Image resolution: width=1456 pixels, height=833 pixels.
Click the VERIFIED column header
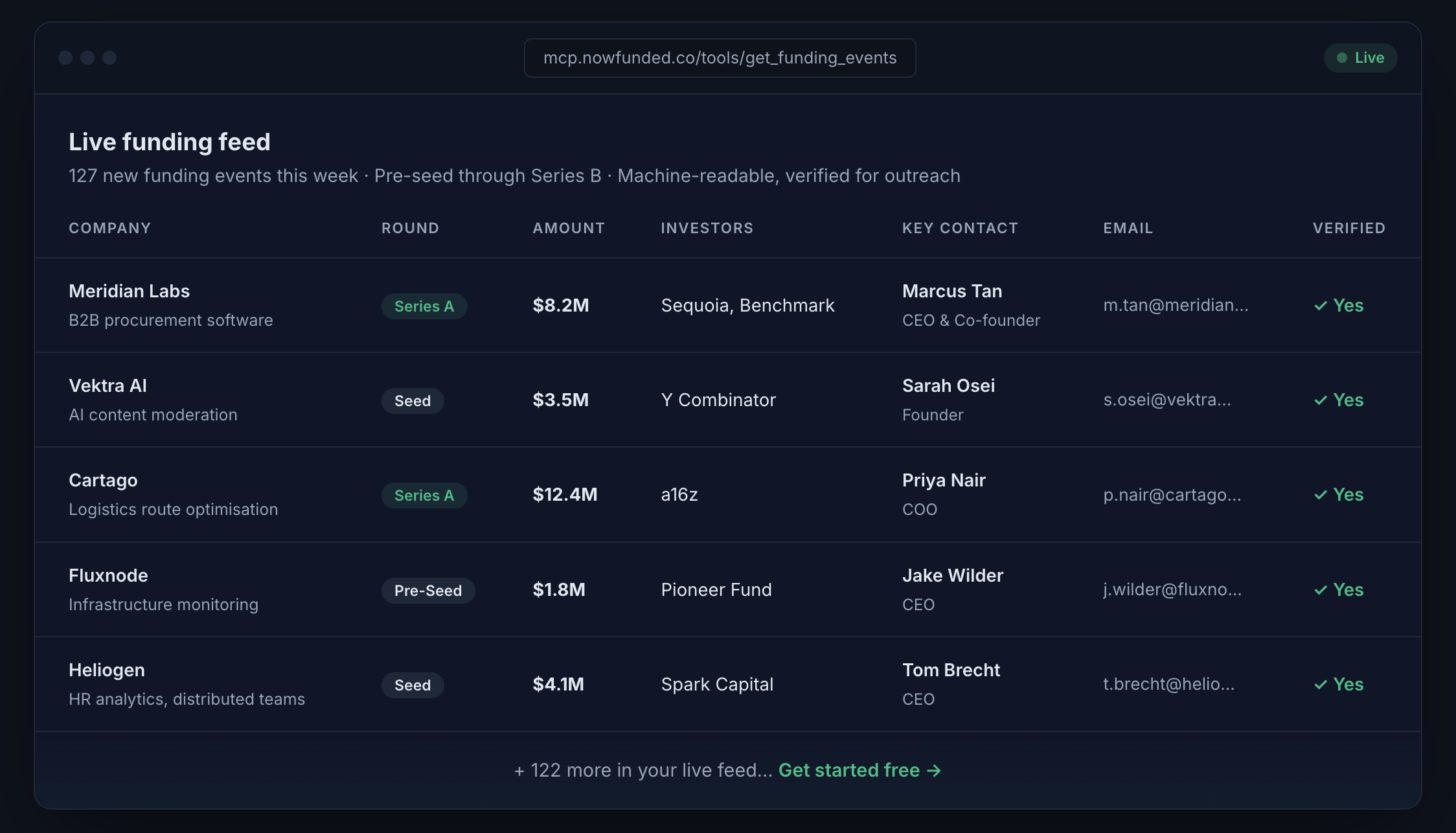[1349, 228]
